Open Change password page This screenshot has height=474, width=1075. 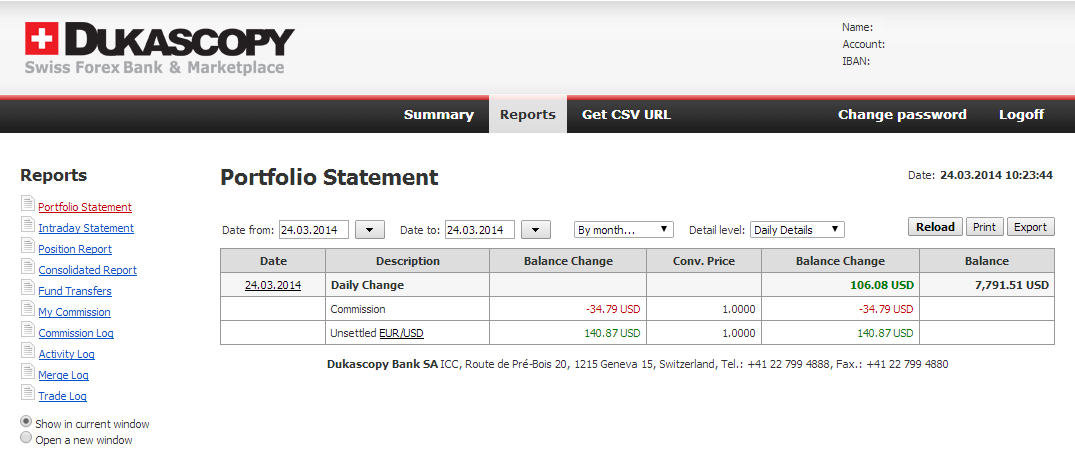tap(902, 115)
